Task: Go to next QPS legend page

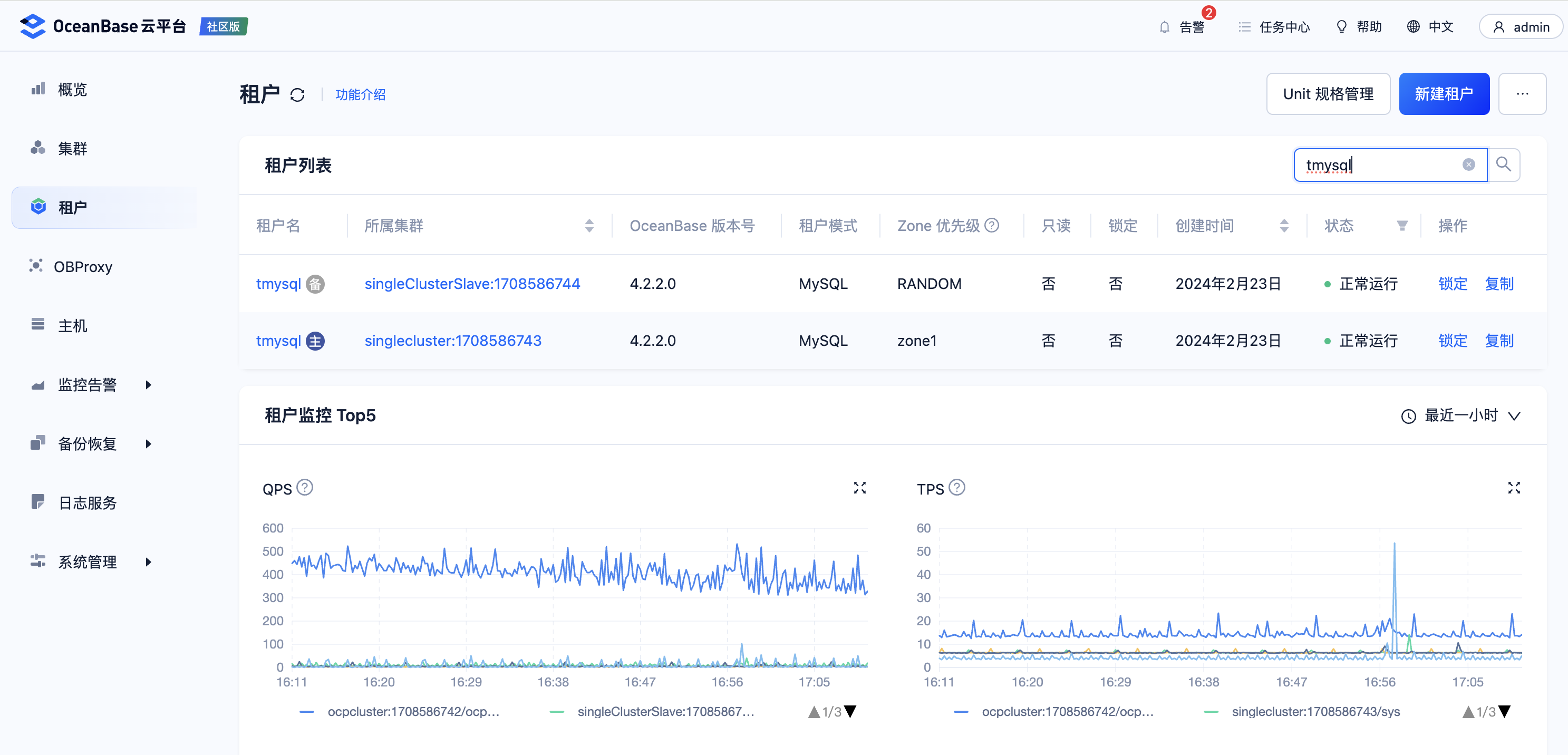Action: pyautogui.click(x=851, y=711)
